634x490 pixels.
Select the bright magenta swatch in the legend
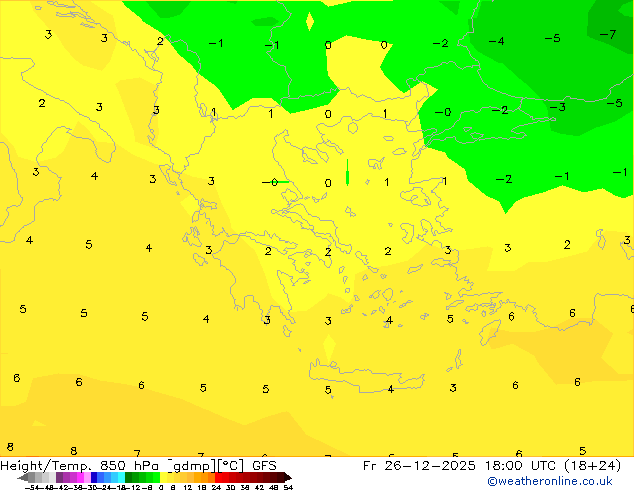point(80,478)
